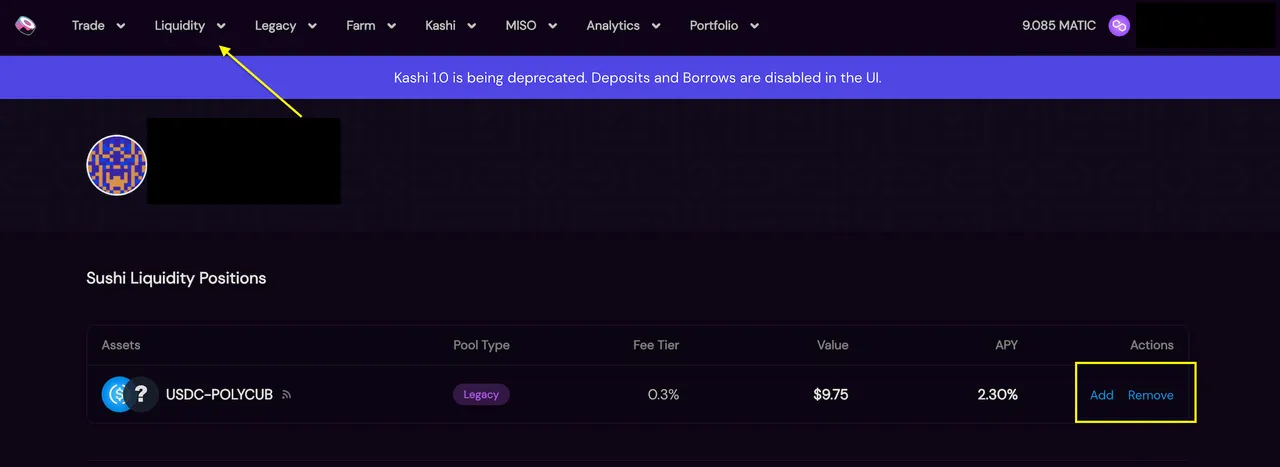Click the Kashi deprecation banner
1280x467 pixels.
click(638, 77)
